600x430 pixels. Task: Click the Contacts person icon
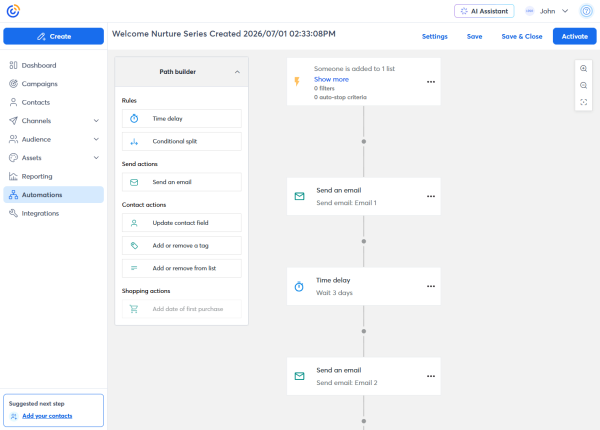click(x=13, y=102)
